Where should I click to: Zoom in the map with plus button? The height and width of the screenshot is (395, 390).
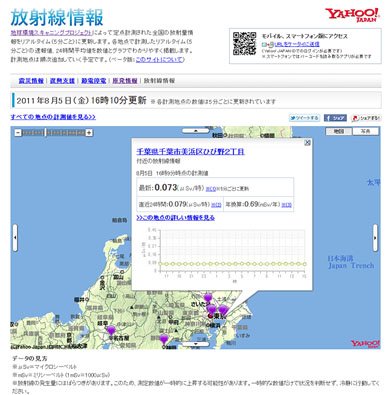(89, 133)
